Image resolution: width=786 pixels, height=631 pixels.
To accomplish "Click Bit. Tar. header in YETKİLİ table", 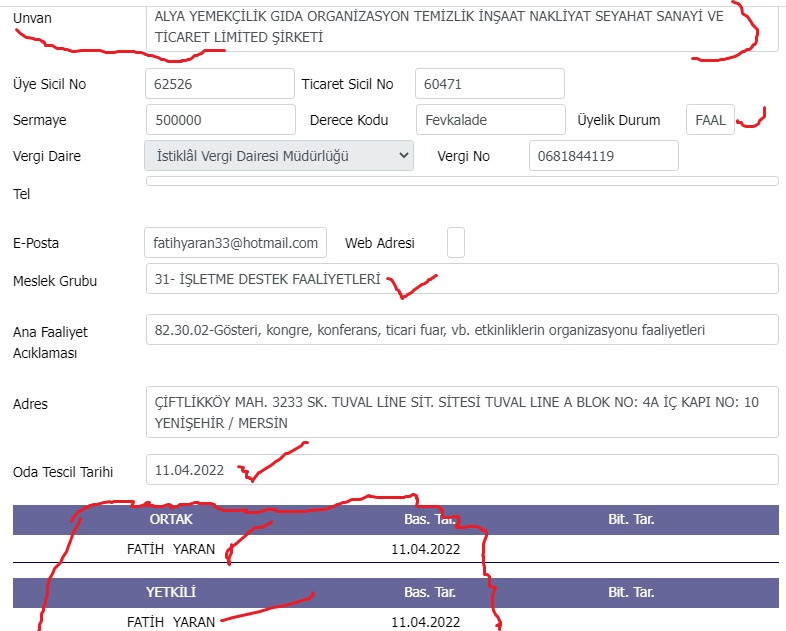I will 631,592.
